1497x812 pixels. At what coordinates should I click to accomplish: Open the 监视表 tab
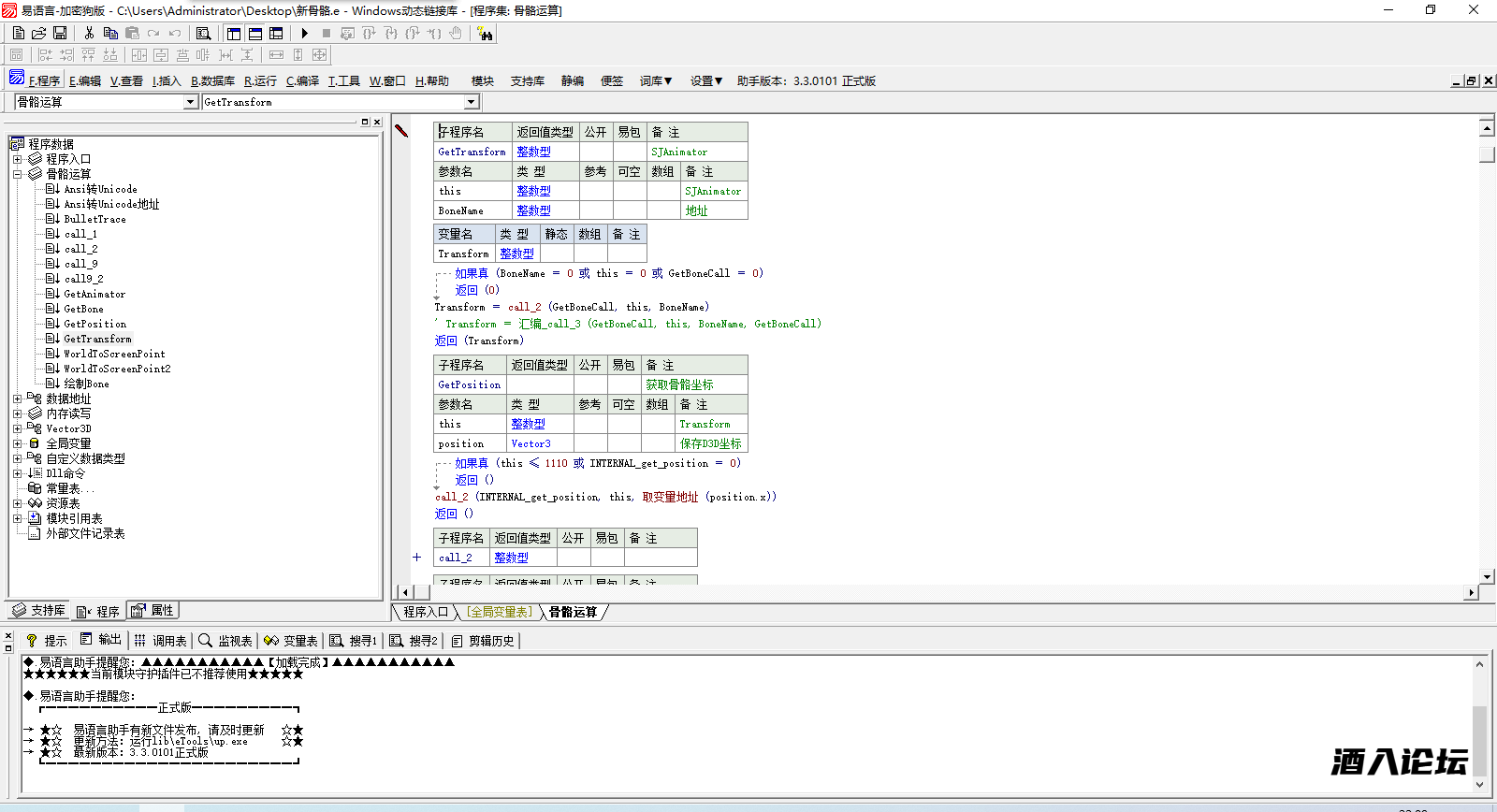coord(225,641)
